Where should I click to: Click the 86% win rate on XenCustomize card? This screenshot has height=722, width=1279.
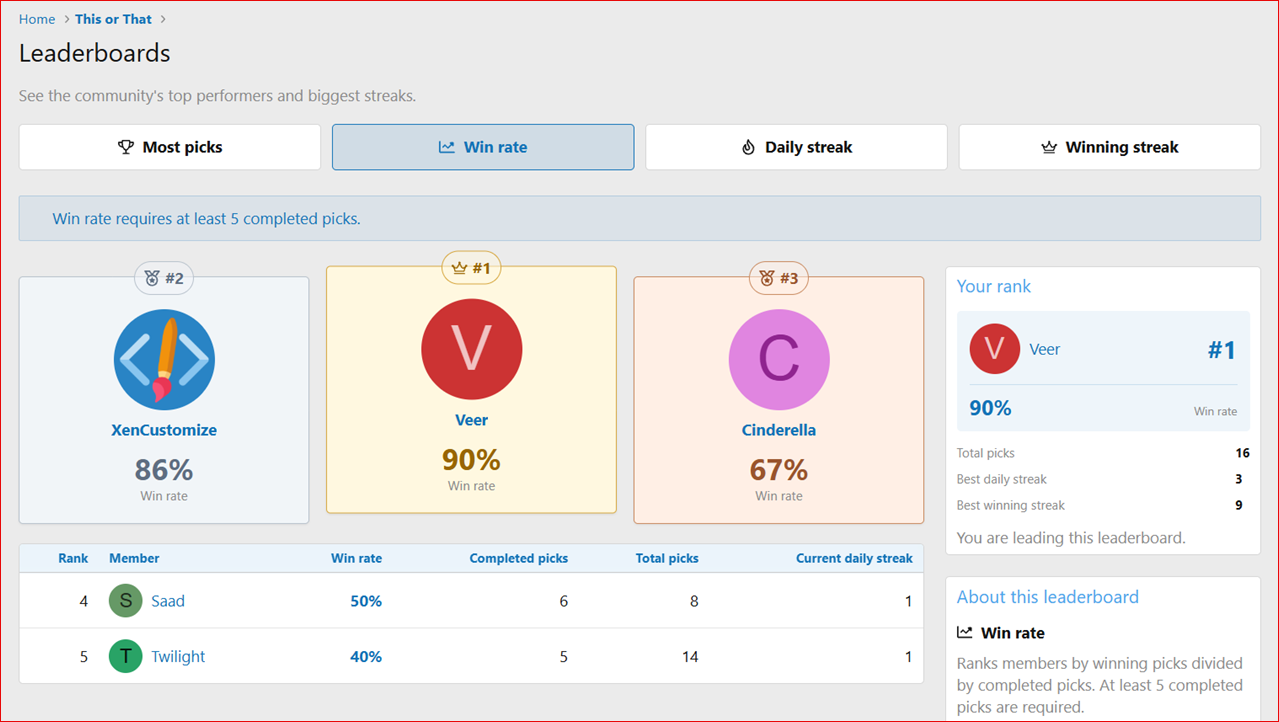[164, 470]
